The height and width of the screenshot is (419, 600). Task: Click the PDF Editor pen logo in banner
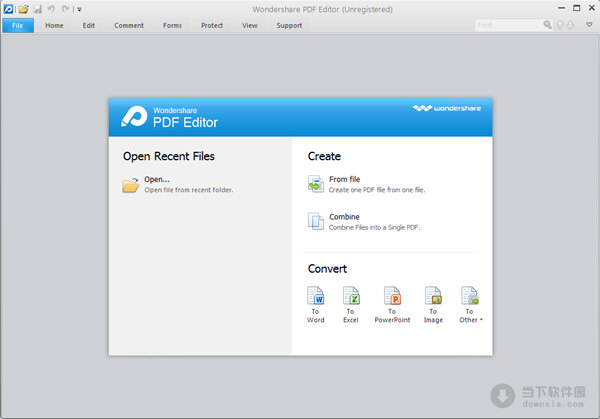(134, 116)
